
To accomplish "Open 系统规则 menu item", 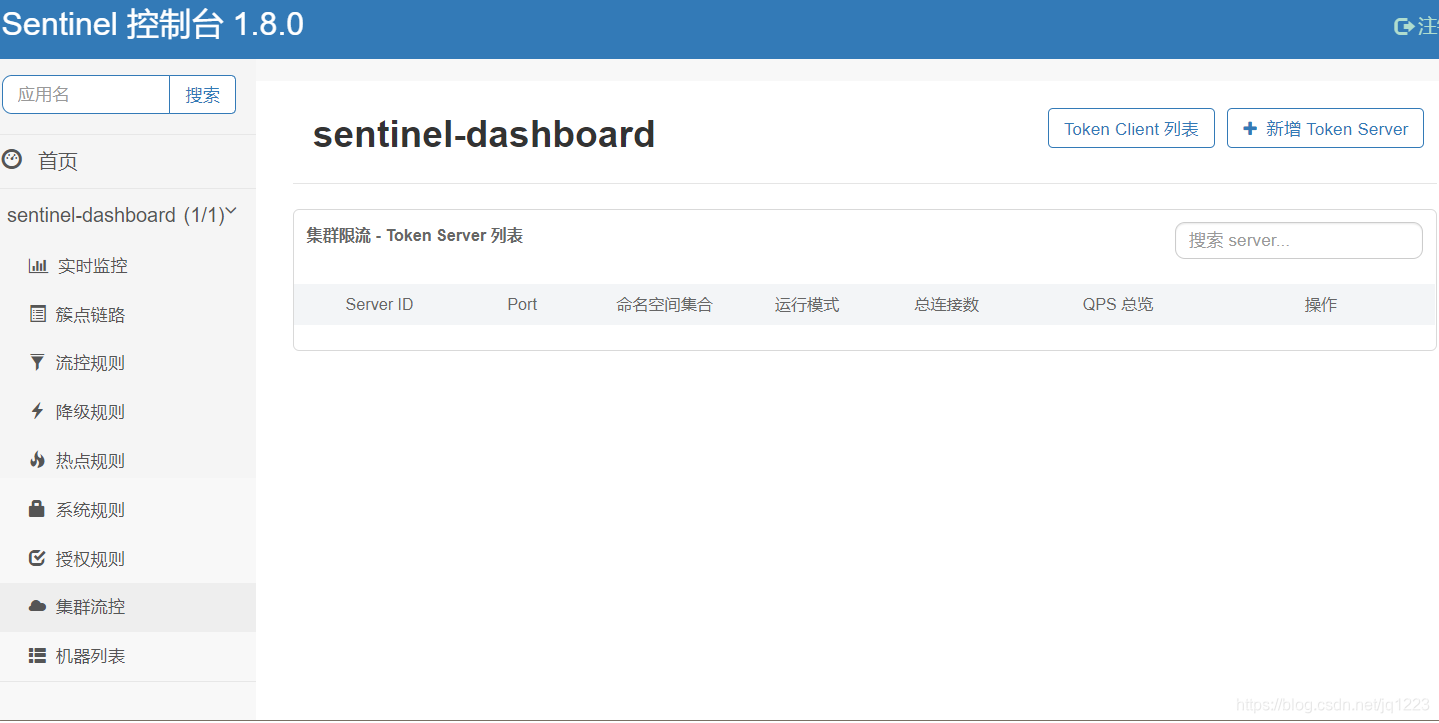I will pyautogui.click(x=128, y=510).
